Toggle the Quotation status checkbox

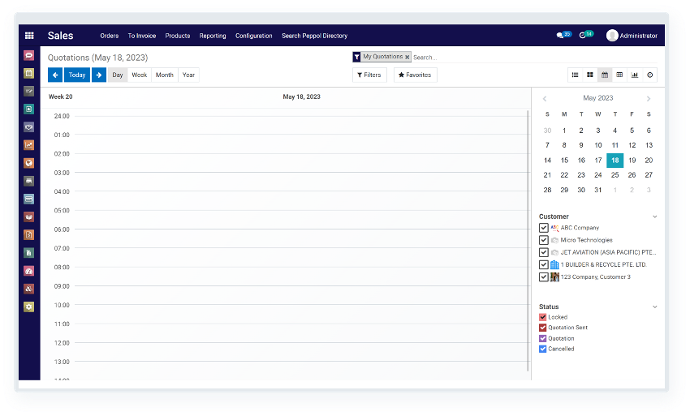pos(543,339)
